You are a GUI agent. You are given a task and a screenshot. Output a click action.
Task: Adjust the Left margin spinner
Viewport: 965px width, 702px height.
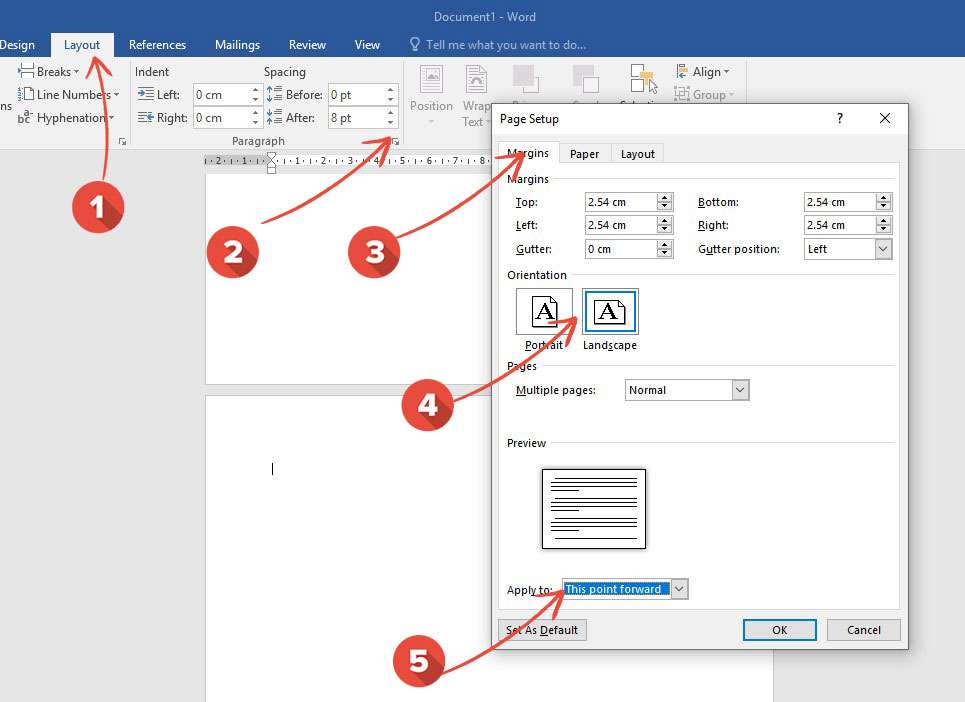click(x=665, y=225)
